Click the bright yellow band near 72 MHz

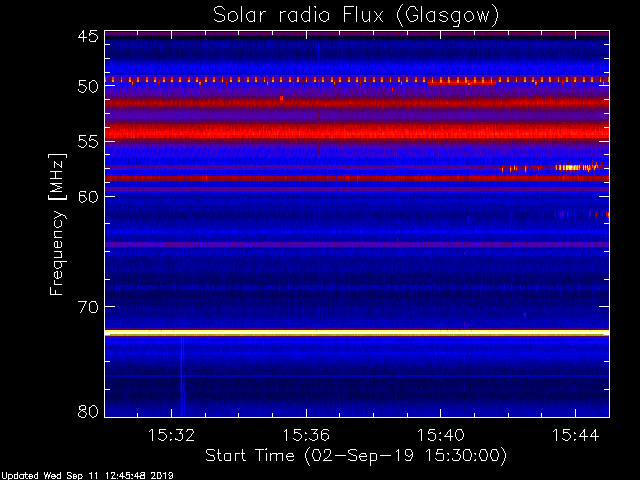tap(357, 333)
